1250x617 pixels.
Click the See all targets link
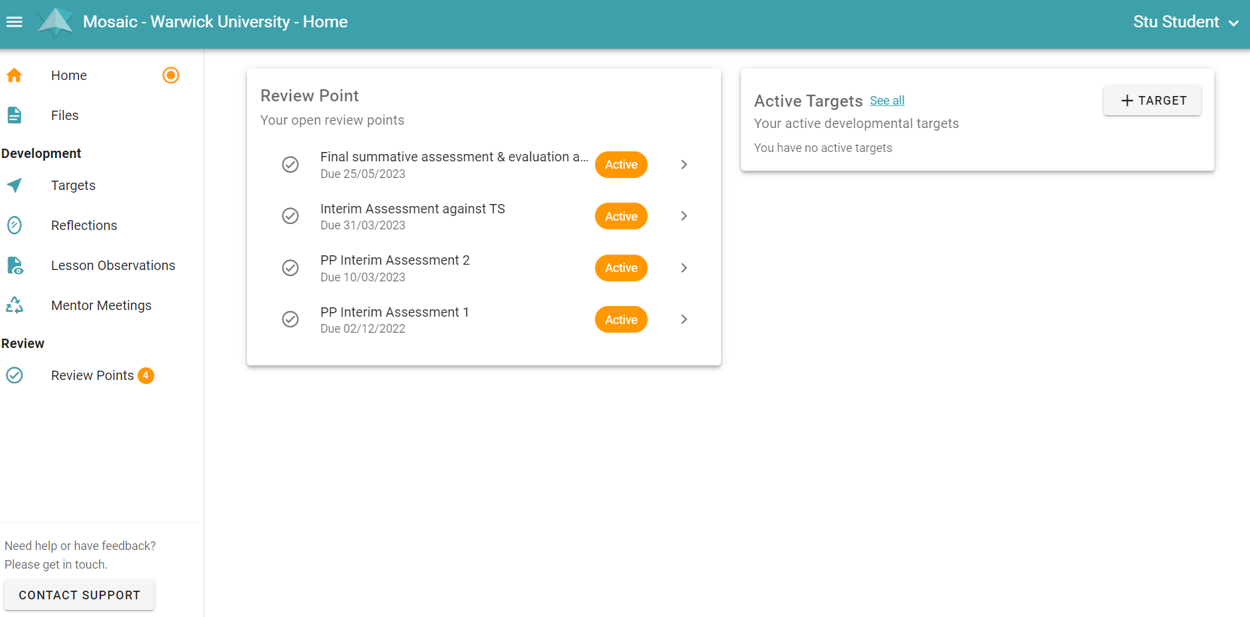point(887,101)
